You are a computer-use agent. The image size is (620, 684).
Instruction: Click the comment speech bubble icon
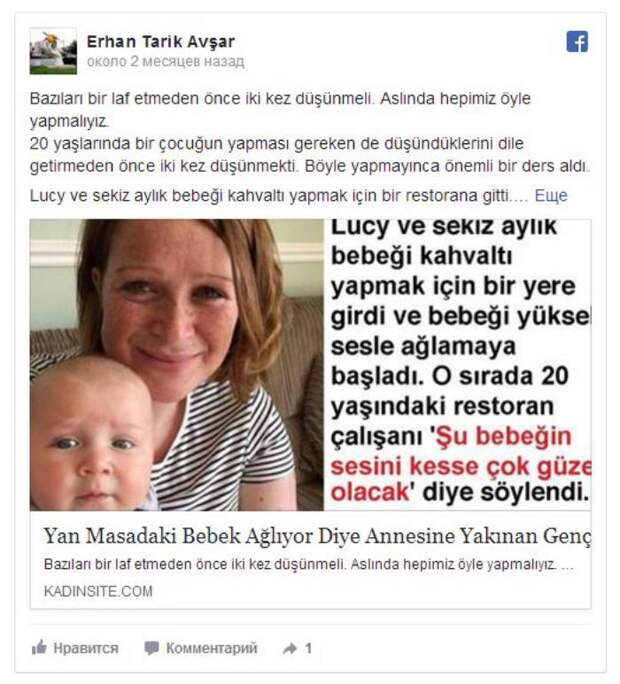(x=151, y=648)
